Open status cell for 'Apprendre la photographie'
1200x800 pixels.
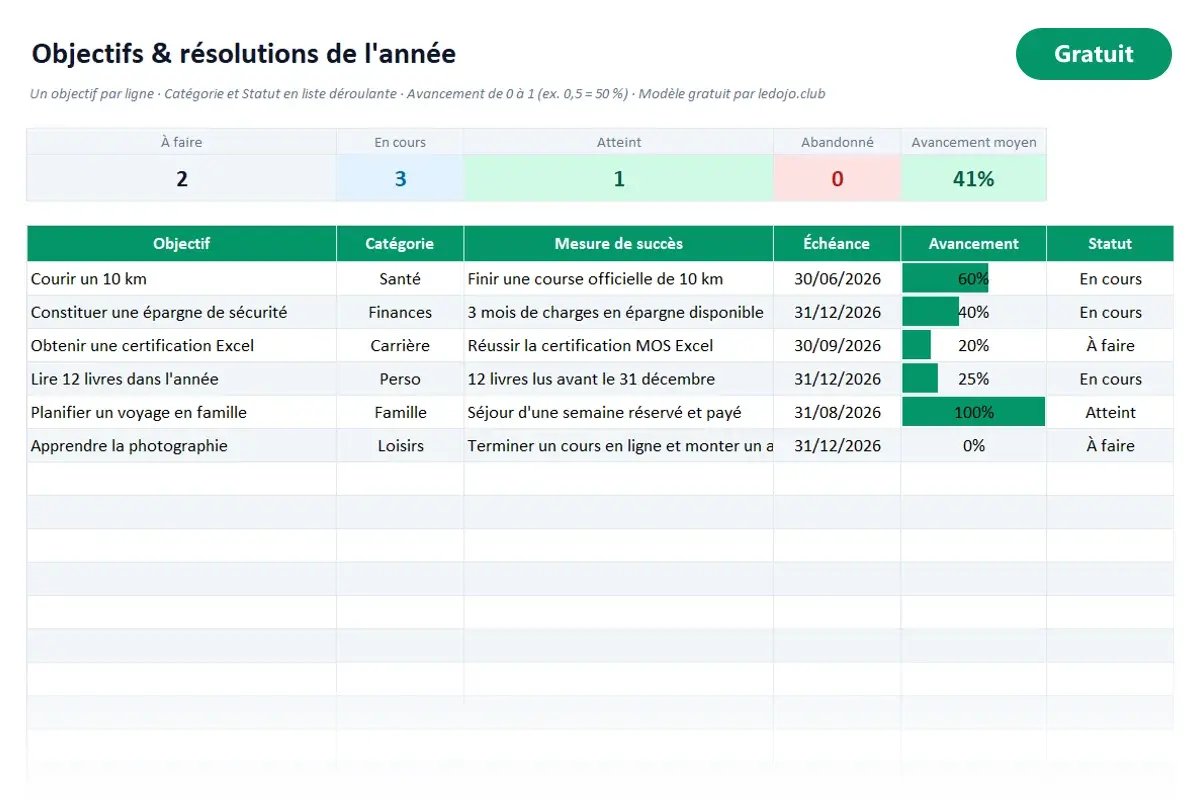click(x=1110, y=445)
